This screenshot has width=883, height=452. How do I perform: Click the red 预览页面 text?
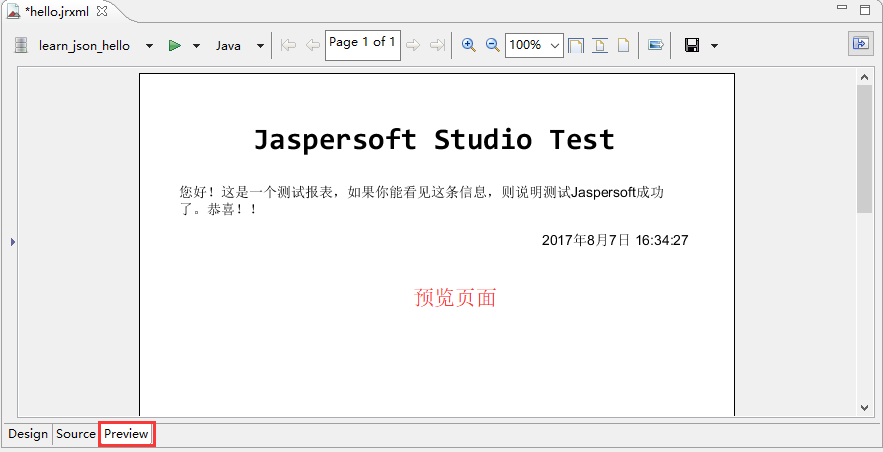455,297
